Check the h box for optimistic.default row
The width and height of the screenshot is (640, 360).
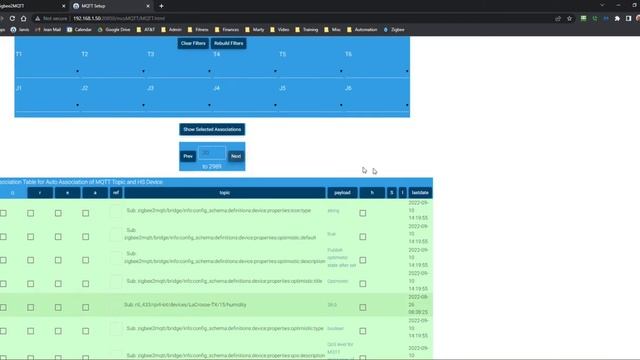[x=362, y=237]
